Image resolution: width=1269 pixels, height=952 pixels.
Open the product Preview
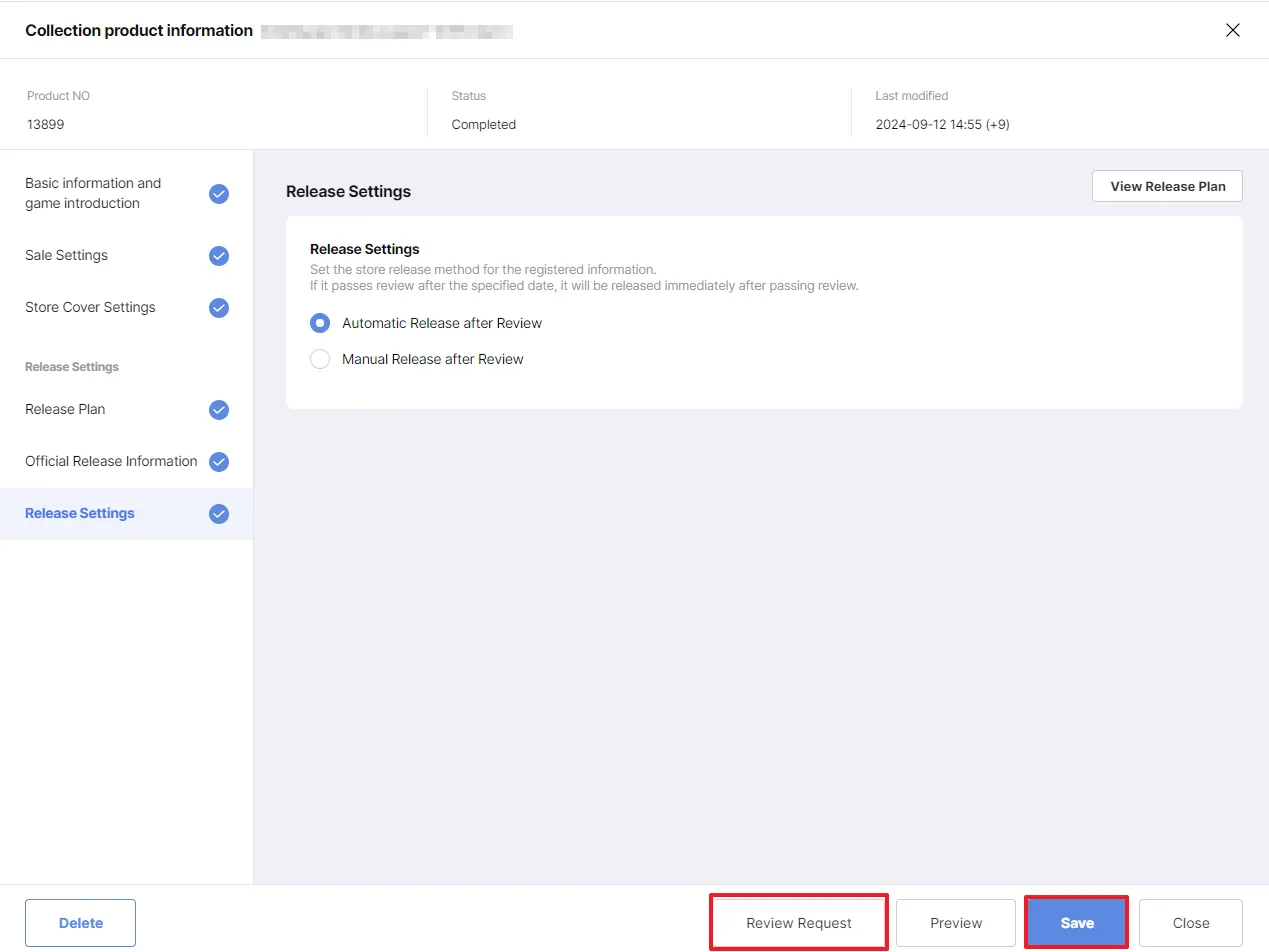pyautogui.click(x=956, y=923)
